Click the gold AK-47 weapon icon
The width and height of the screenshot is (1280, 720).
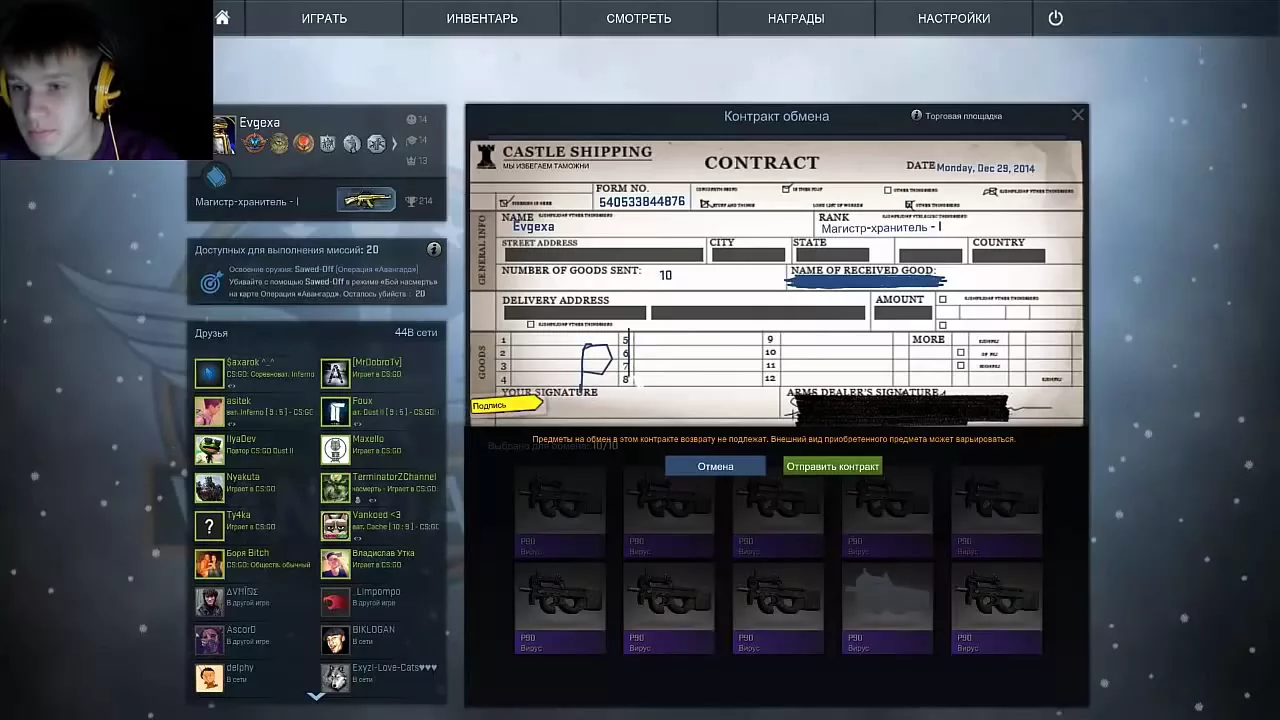point(366,200)
